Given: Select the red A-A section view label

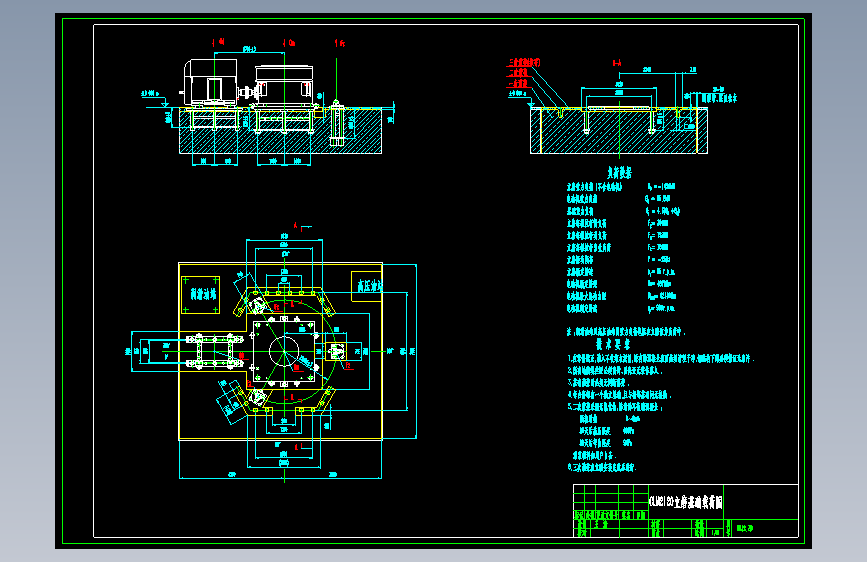Looking at the screenshot, I should pos(617,63).
